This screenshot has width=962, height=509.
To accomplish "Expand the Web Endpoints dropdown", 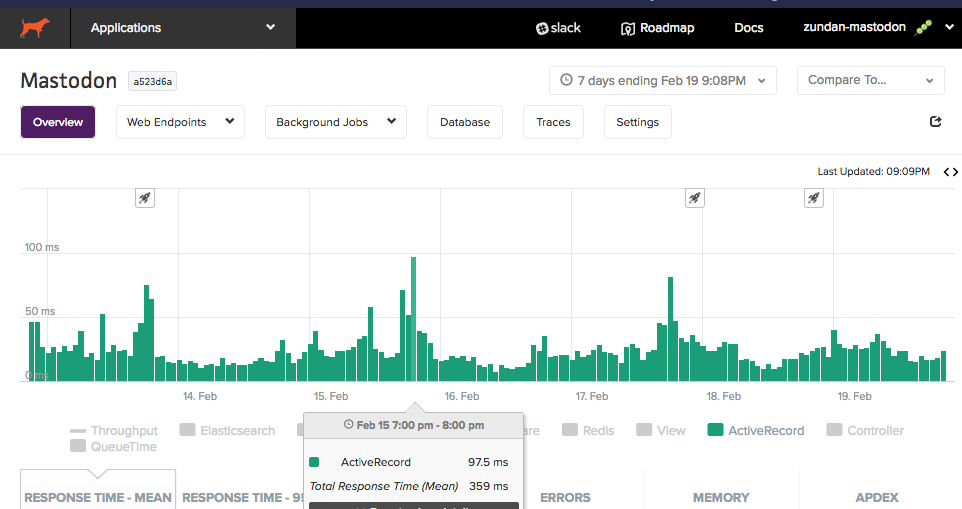I will (x=180, y=122).
